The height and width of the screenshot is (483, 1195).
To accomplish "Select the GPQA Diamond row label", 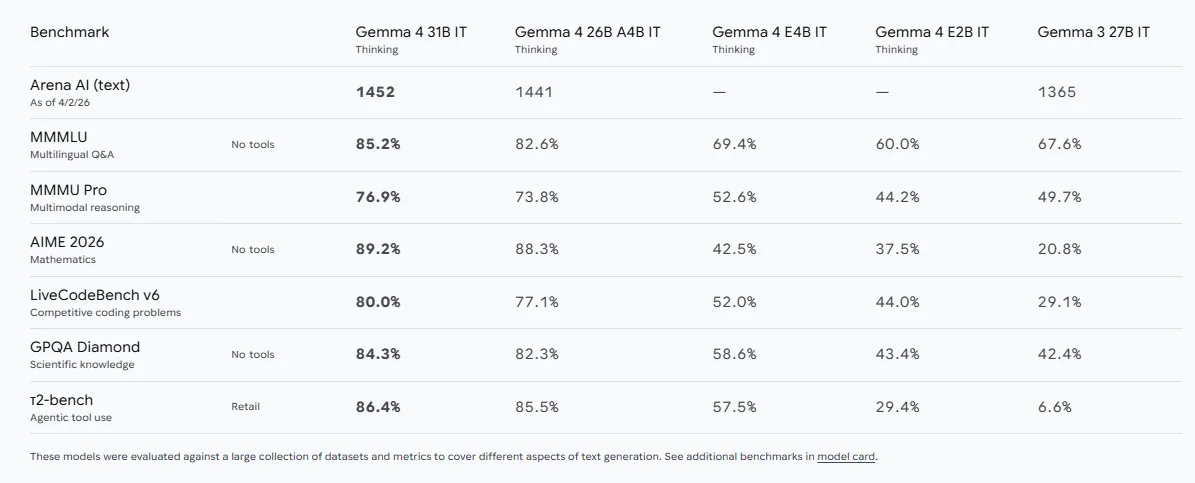I will click(85, 347).
